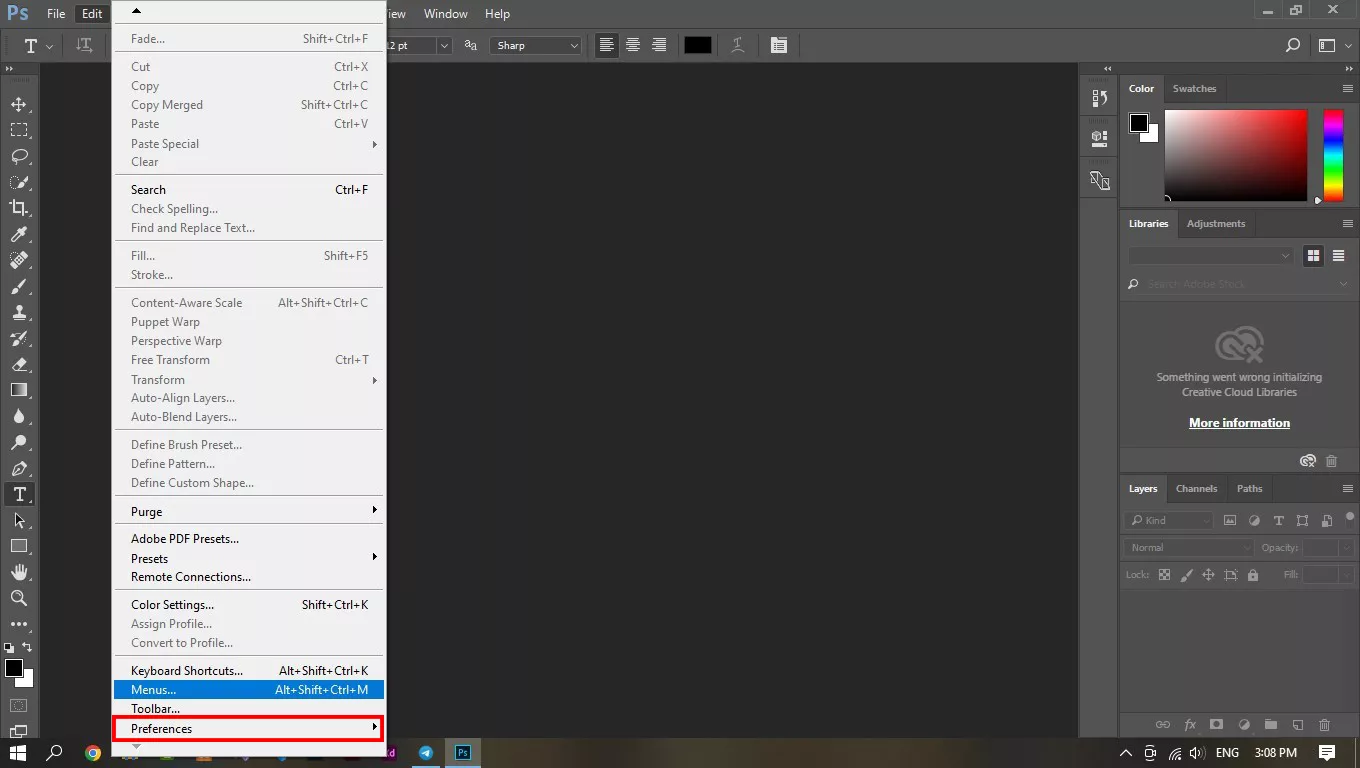Switch Libraries panel to grid view
The width and height of the screenshot is (1360, 768).
point(1313,256)
